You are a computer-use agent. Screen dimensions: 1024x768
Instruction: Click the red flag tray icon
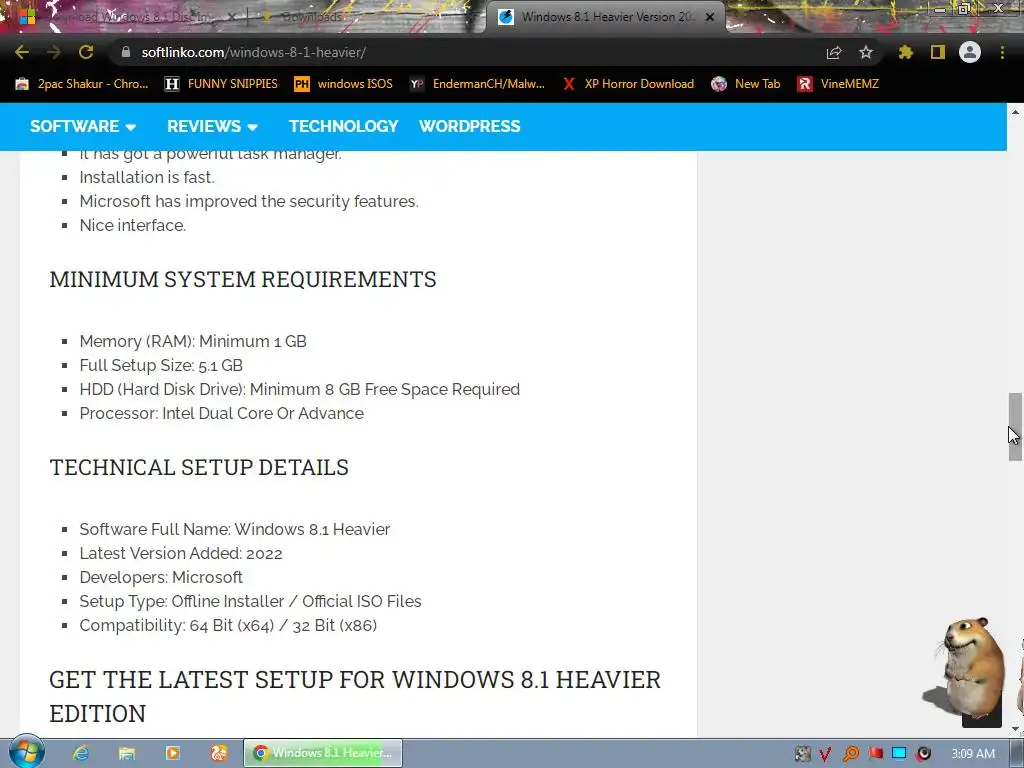click(x=875, y=754)
